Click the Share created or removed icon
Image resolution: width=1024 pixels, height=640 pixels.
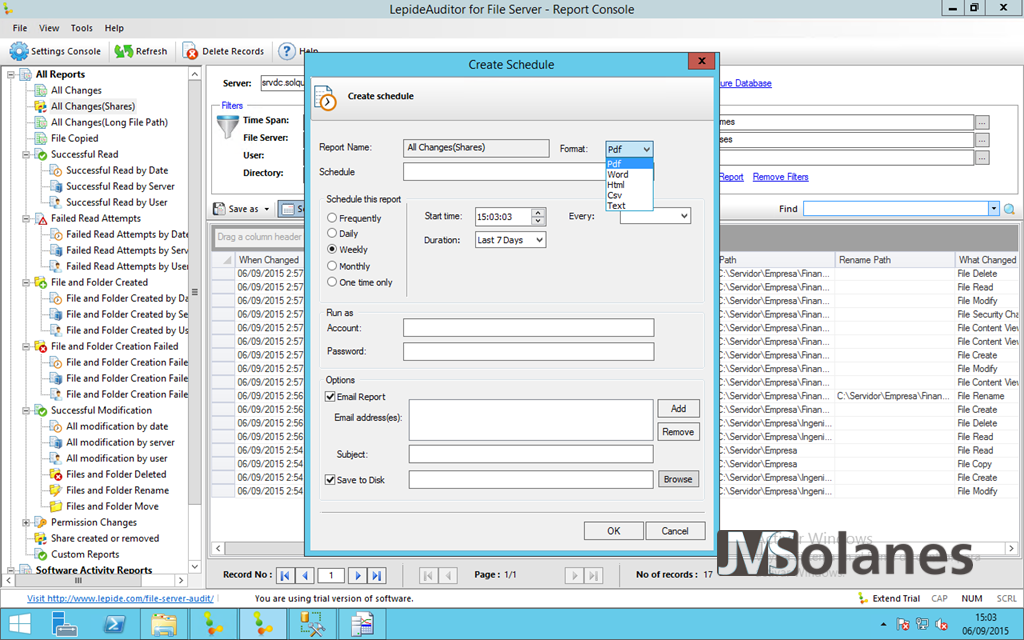click(40, 539)
